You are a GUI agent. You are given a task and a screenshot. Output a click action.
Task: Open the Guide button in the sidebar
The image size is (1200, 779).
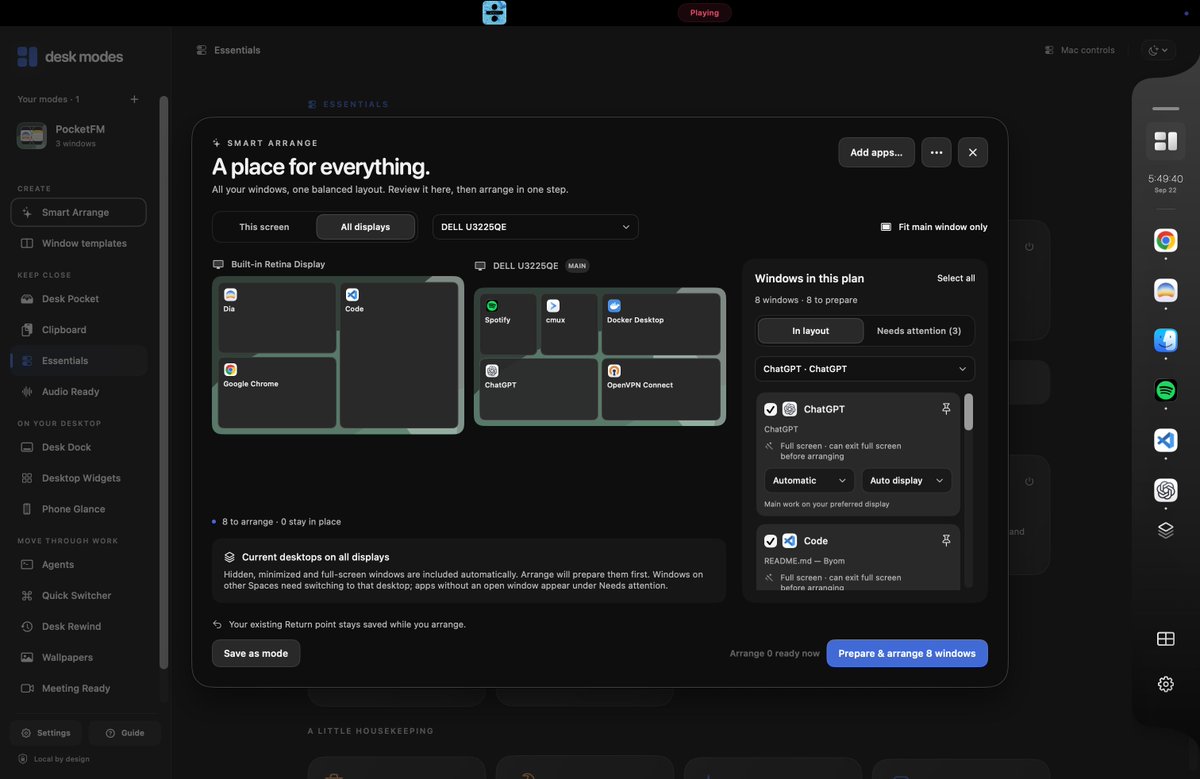125,733
